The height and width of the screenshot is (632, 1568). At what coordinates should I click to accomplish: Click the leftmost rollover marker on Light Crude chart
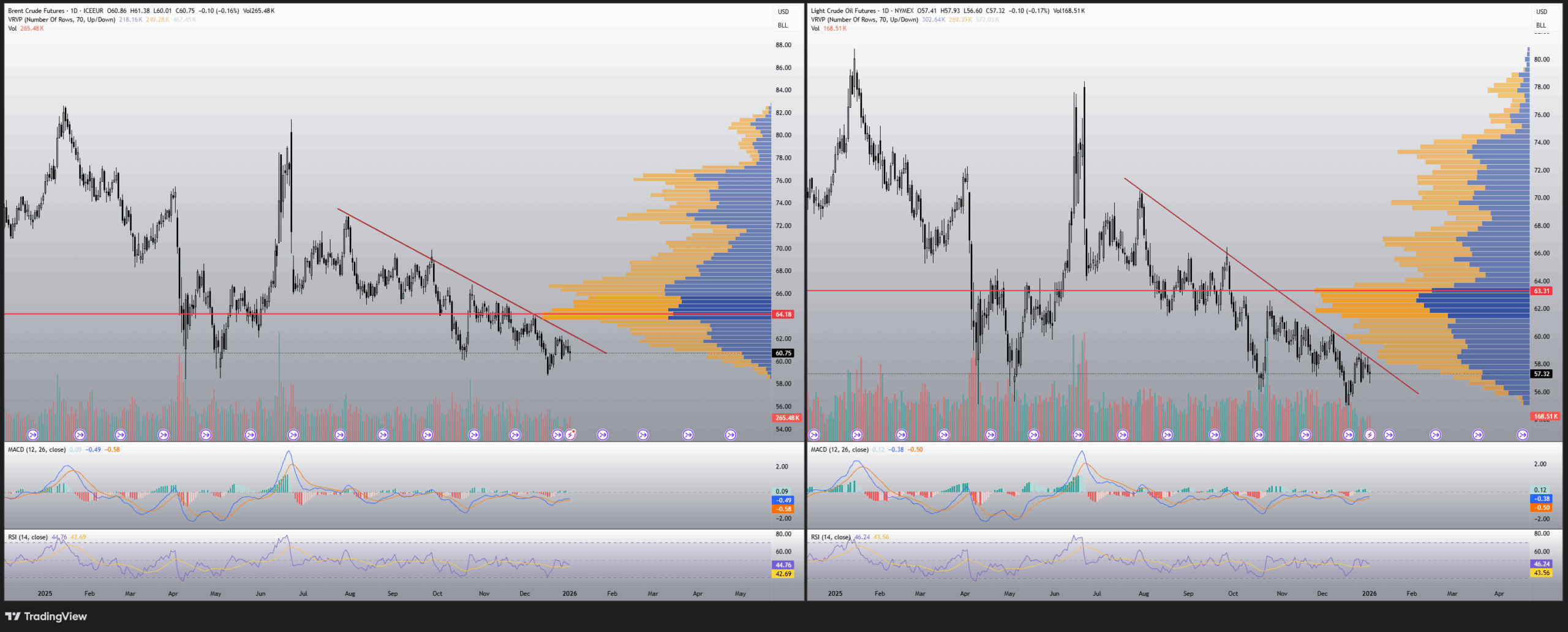tap(814, 435)
